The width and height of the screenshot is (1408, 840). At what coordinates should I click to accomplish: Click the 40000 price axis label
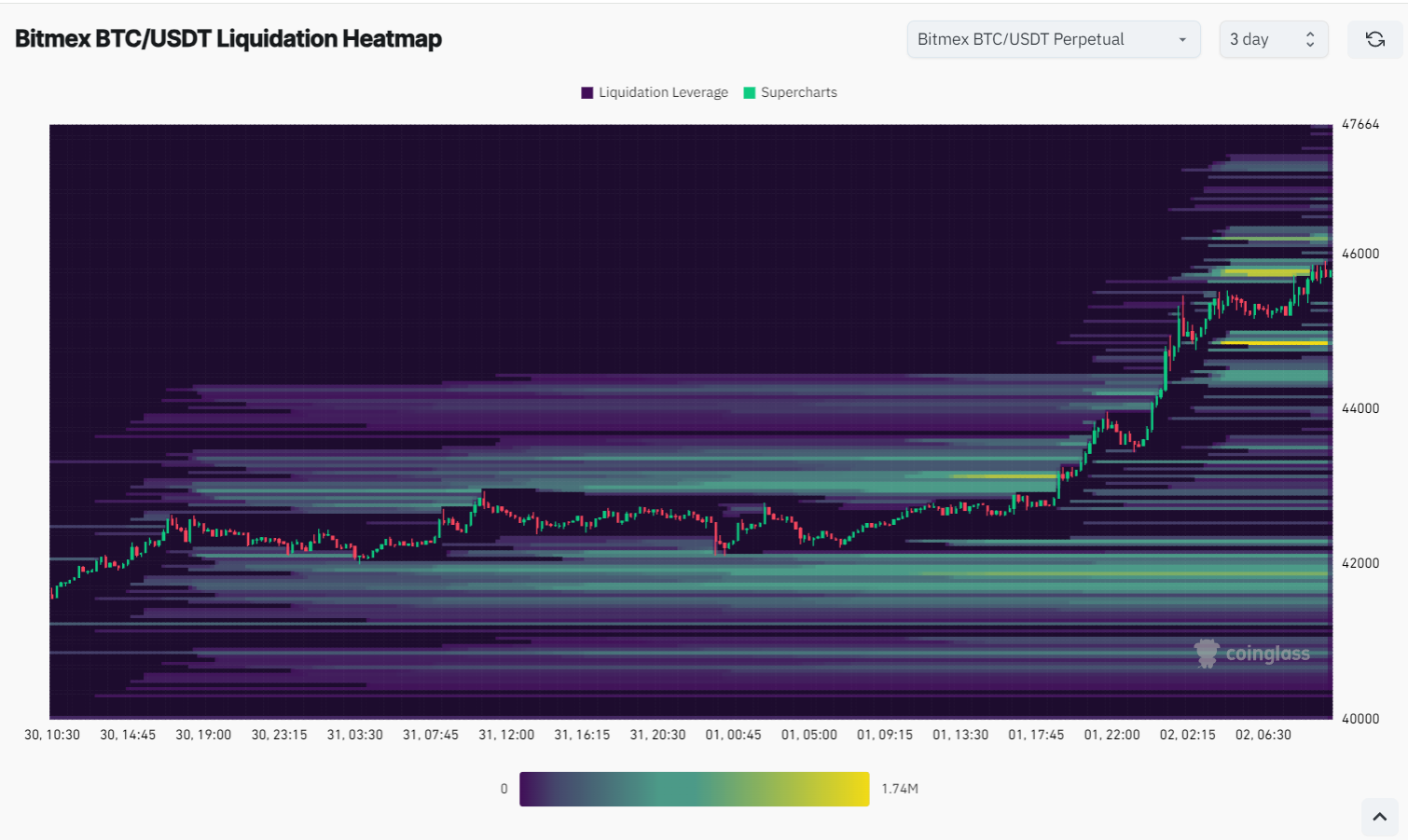point(1360,719)
